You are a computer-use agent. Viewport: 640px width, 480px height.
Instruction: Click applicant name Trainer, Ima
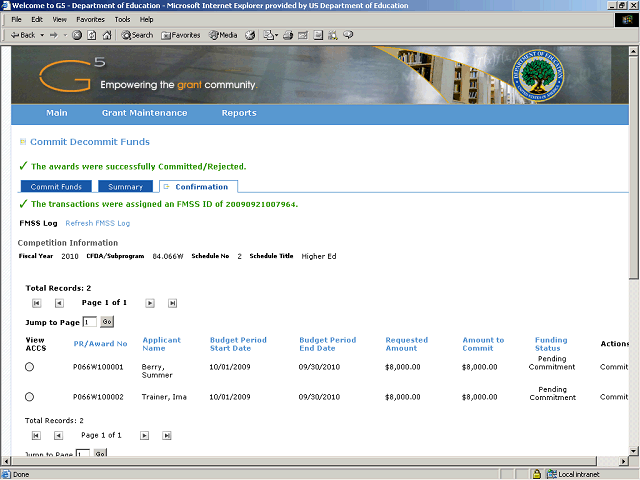pos(164,397)
